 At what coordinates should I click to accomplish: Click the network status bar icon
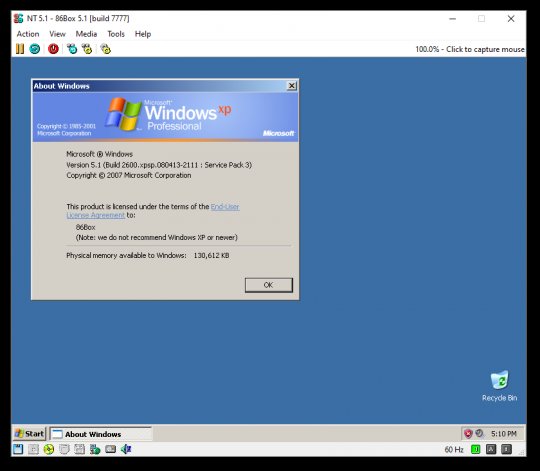(x=95, y=449)
